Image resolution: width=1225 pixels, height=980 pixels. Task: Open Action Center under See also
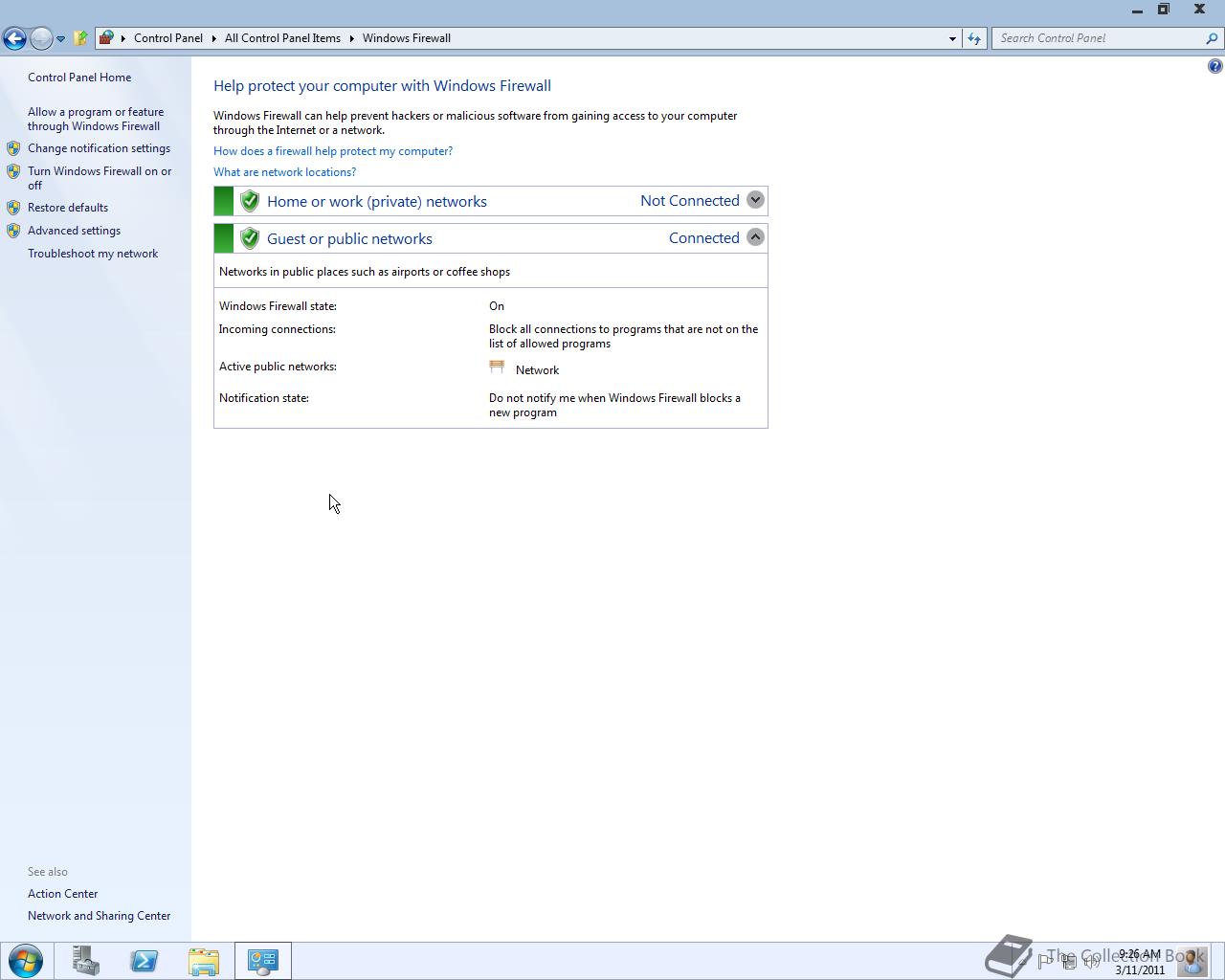click(x=62, y=894)
